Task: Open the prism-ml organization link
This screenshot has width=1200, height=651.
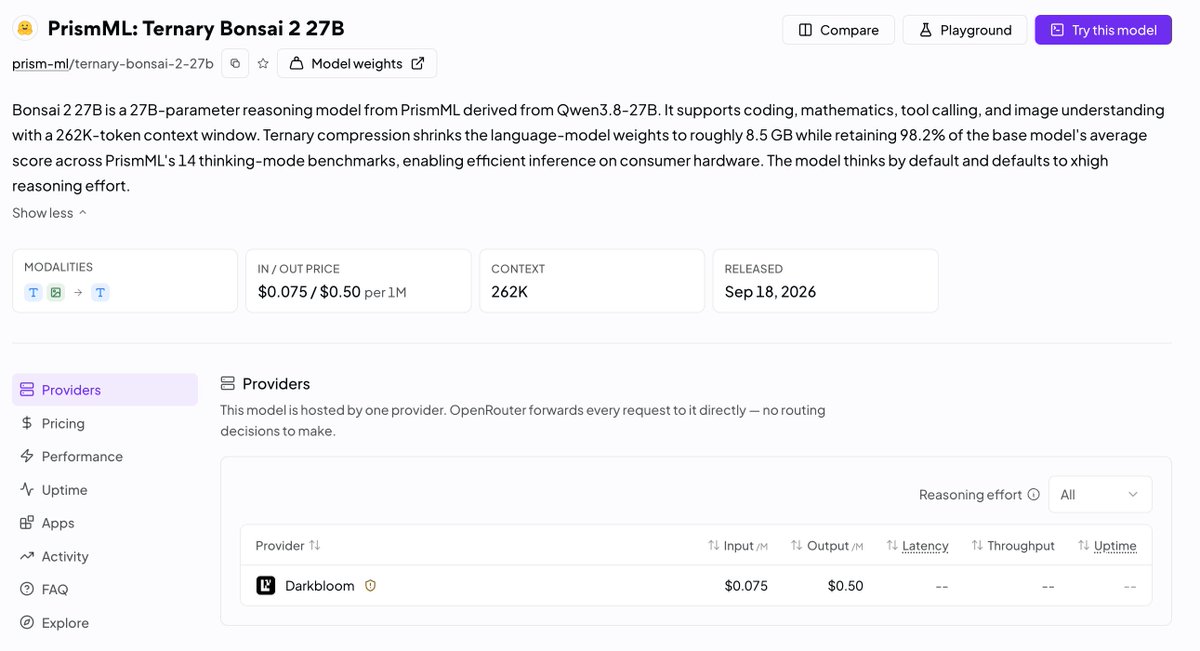Action: [x=38, y=63]
